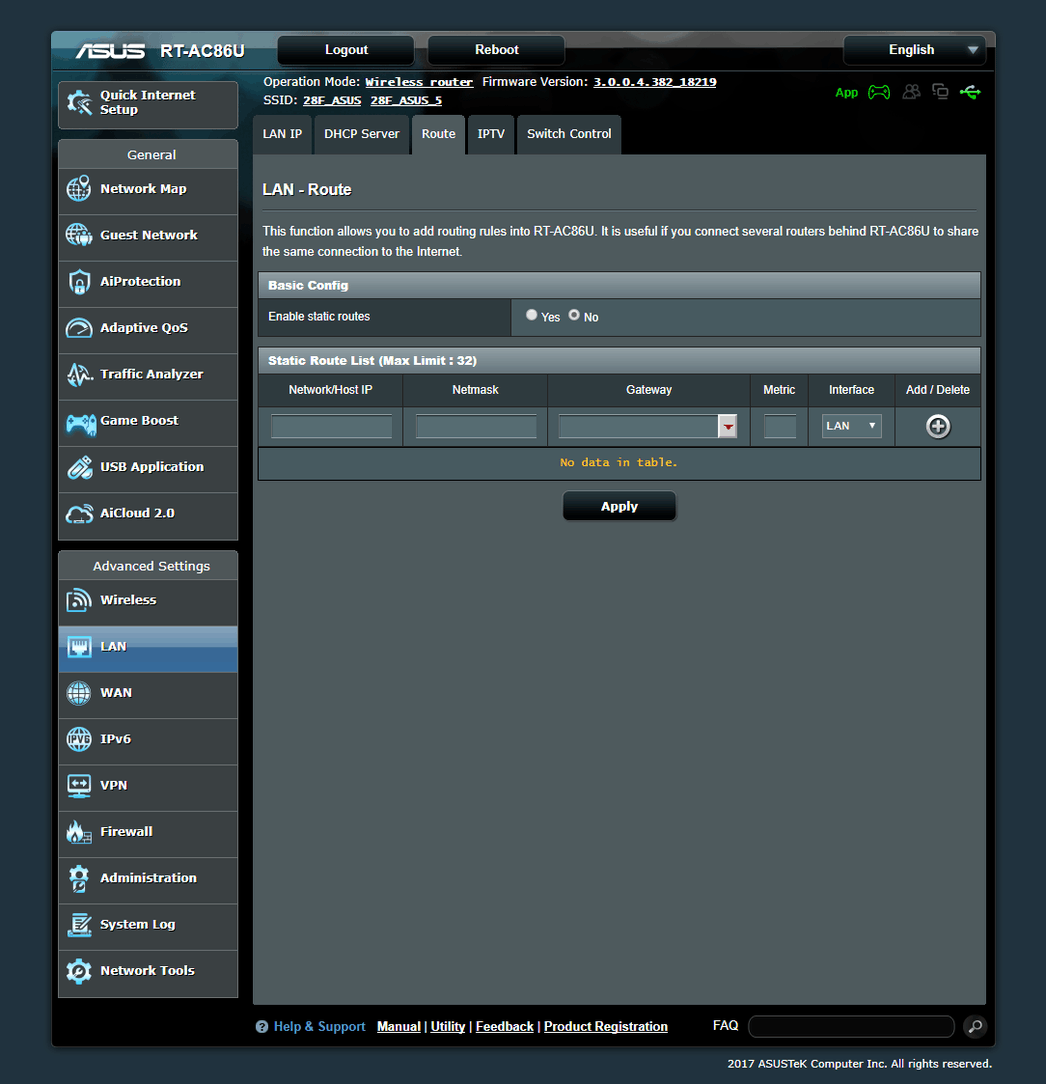Open Network Tools wrench icon
The image size is (1046, 1084).
click(79, 971)
